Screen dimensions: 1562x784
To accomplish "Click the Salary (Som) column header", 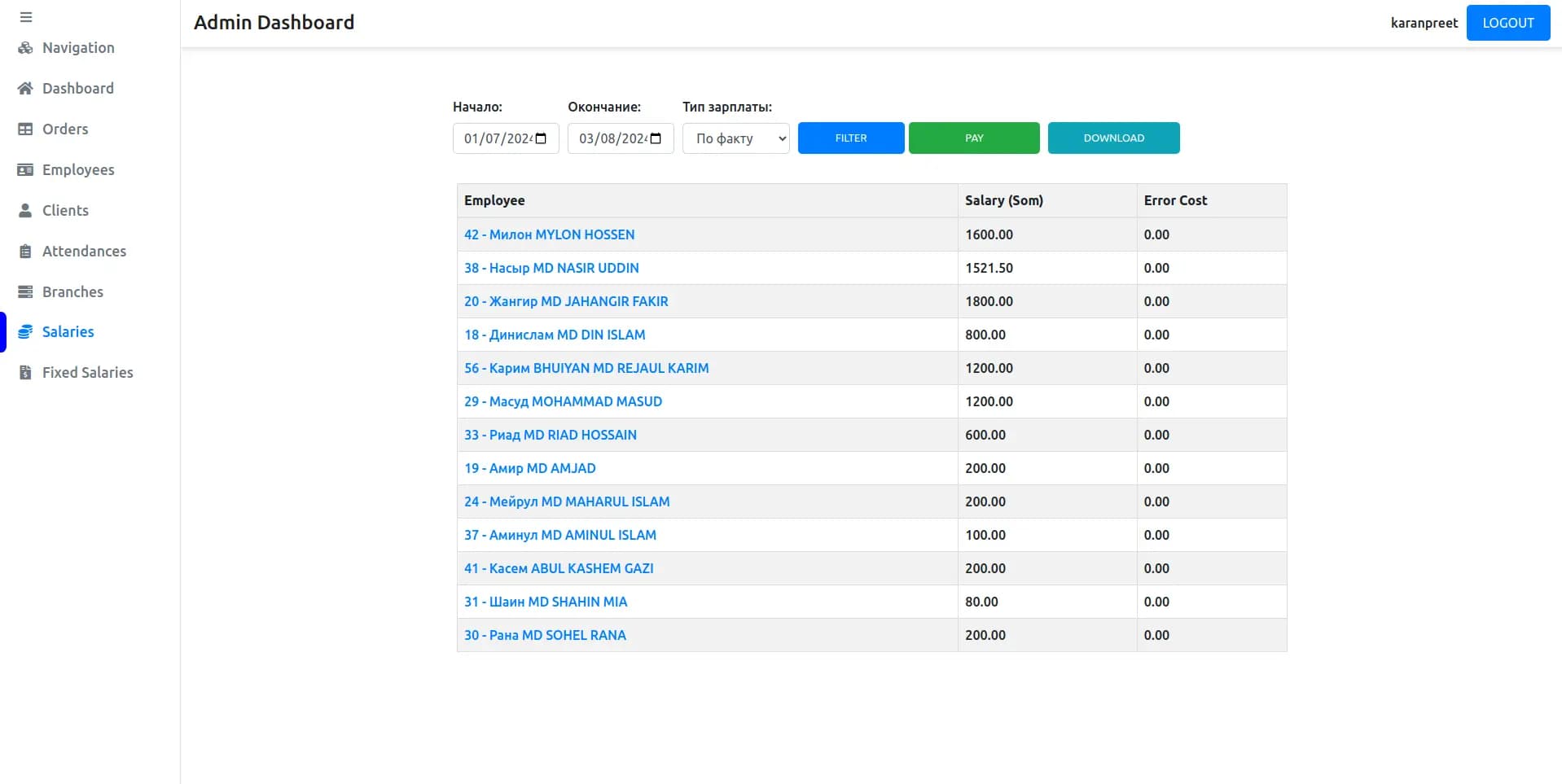I will click(1047, 200).
